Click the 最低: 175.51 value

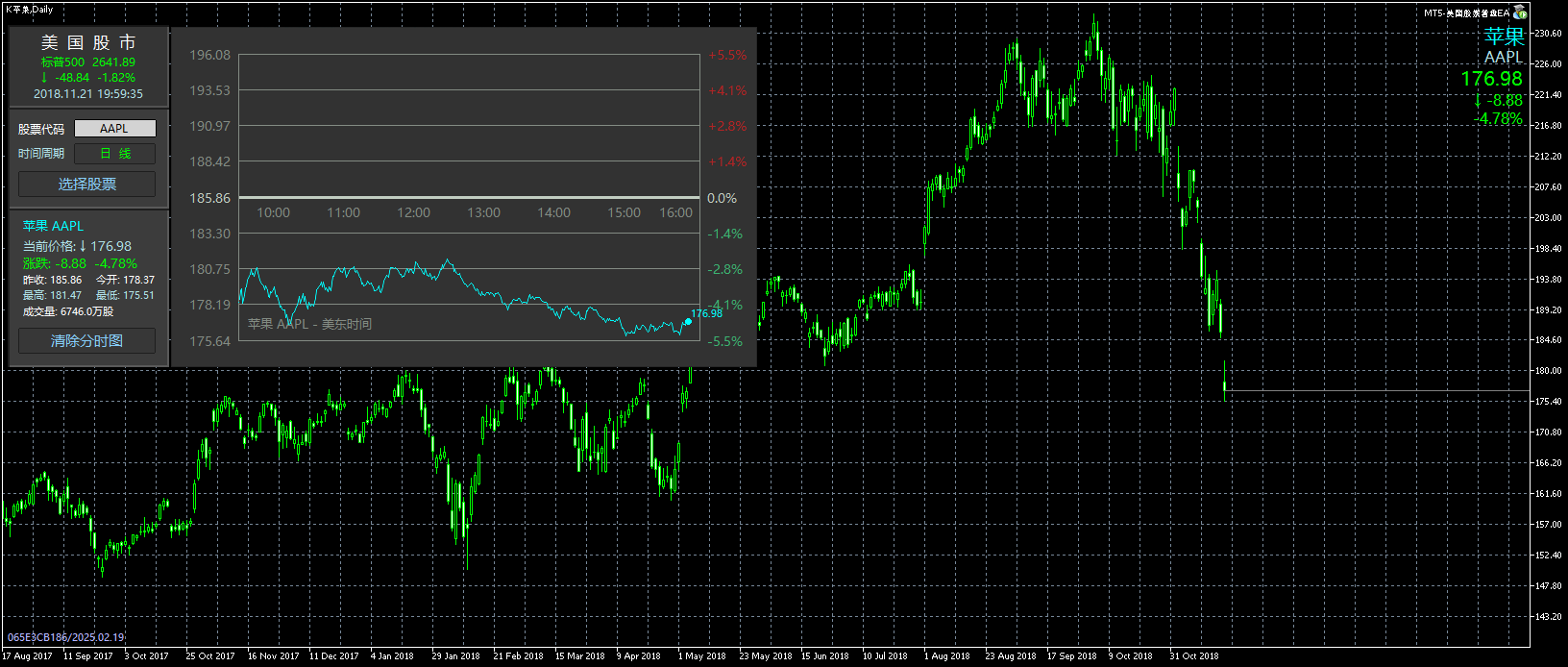click(x=125, y=295)
